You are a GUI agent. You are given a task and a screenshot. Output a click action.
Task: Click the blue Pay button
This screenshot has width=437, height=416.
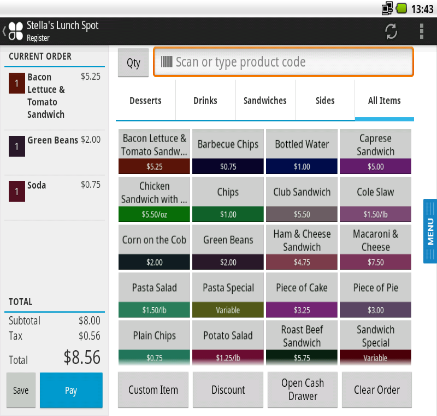[71, 390]
